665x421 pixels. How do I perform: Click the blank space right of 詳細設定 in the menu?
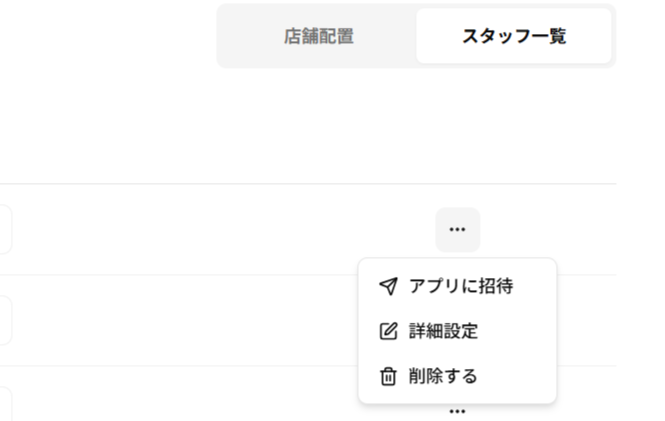click(520, 331)
